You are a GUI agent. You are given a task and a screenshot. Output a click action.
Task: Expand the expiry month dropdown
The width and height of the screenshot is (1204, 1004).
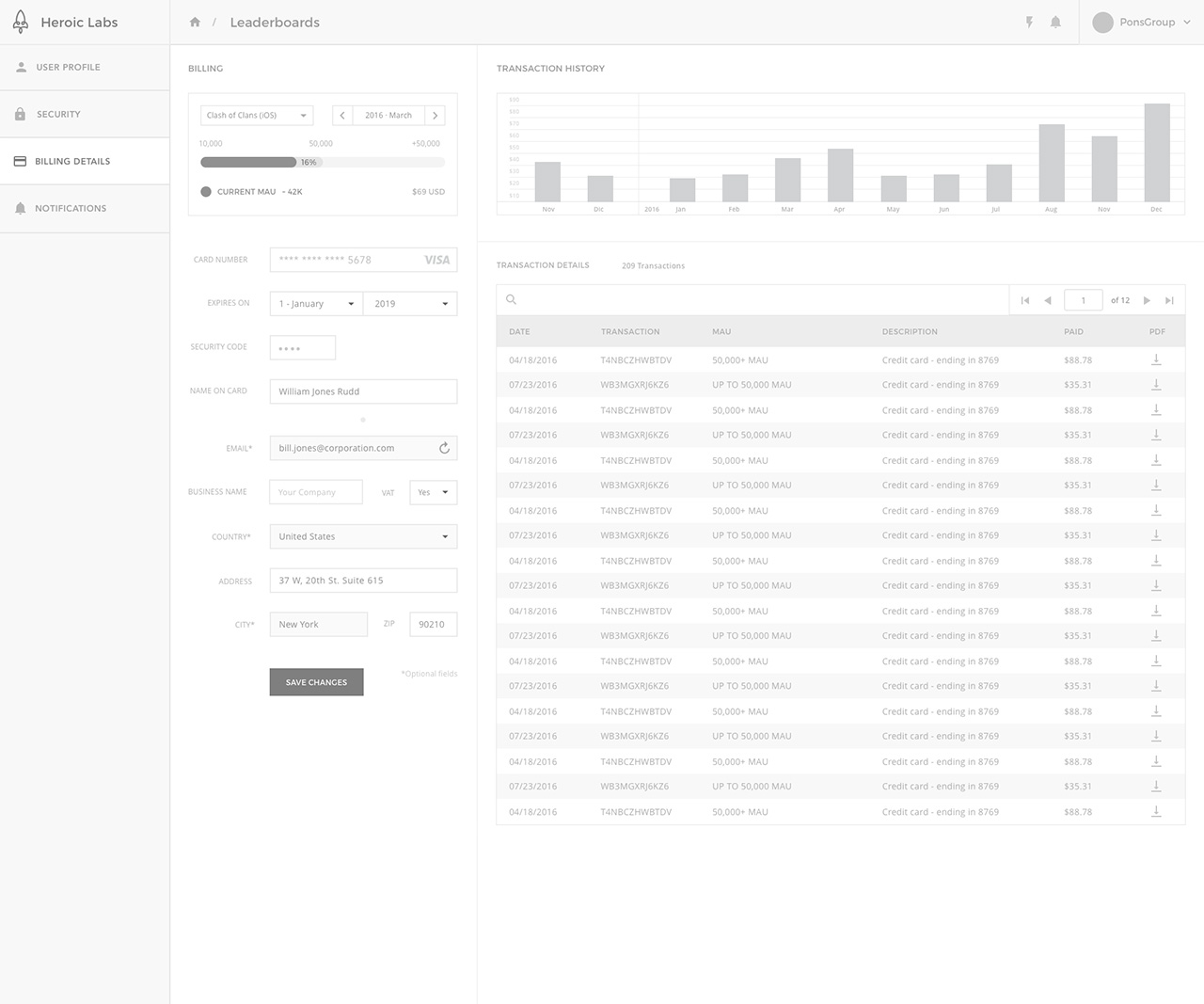coord(316,304)
